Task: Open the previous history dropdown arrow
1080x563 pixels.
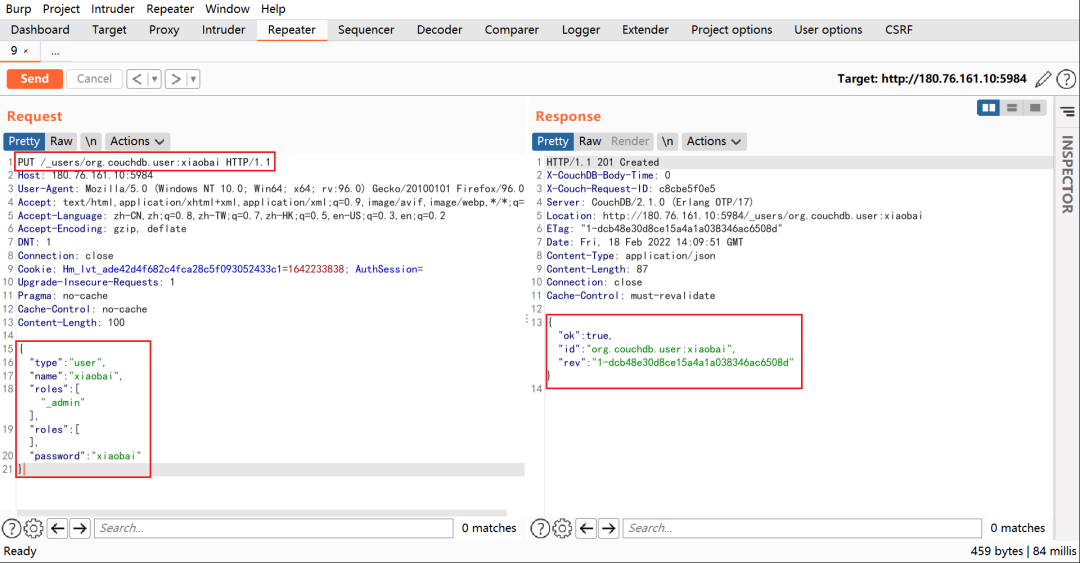Action: point(154,79)
